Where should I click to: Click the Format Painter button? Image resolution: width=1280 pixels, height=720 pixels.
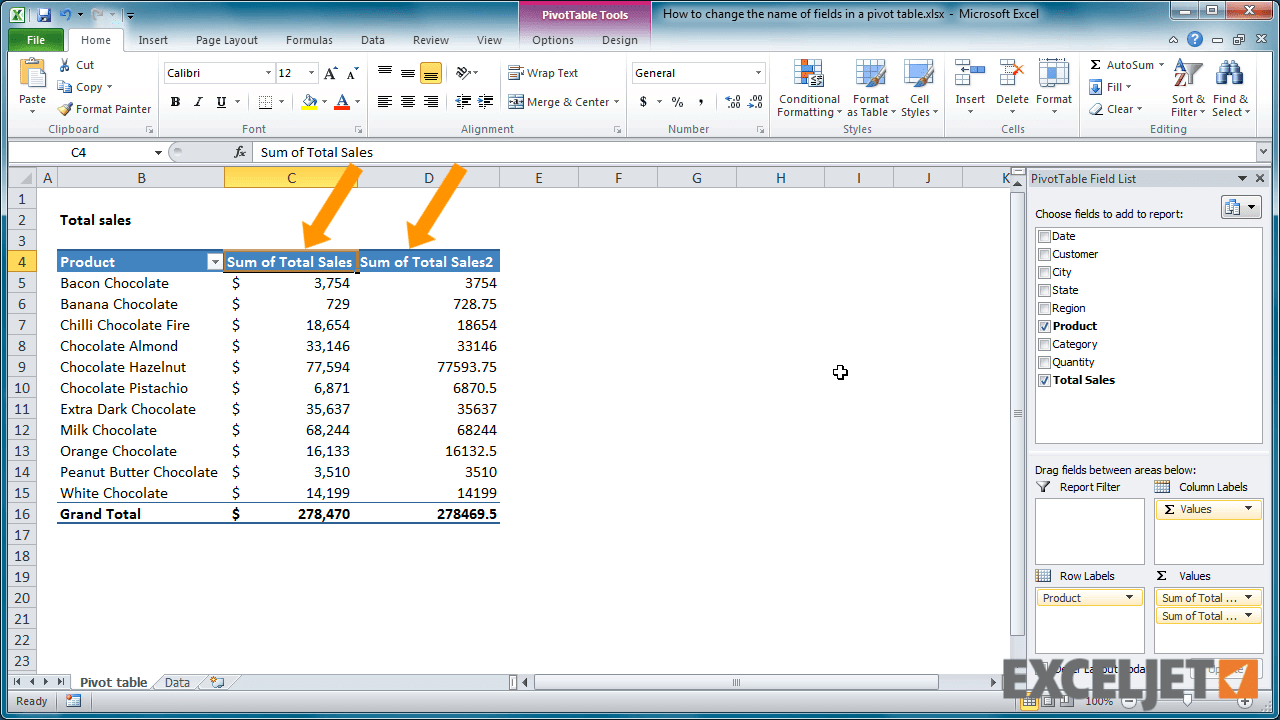104,109
